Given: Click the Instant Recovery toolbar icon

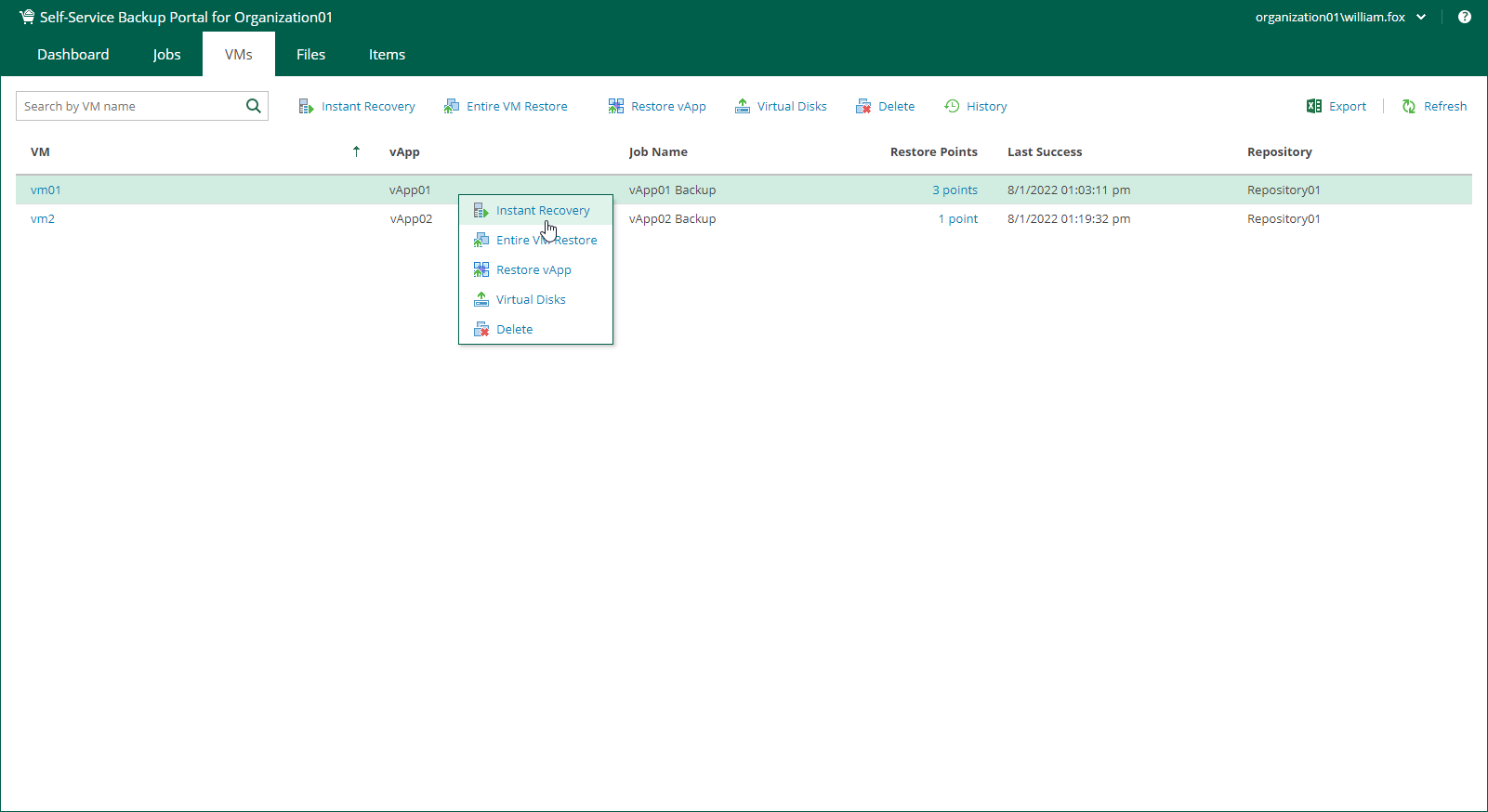Looking at the screenshot, I should 306,107.
